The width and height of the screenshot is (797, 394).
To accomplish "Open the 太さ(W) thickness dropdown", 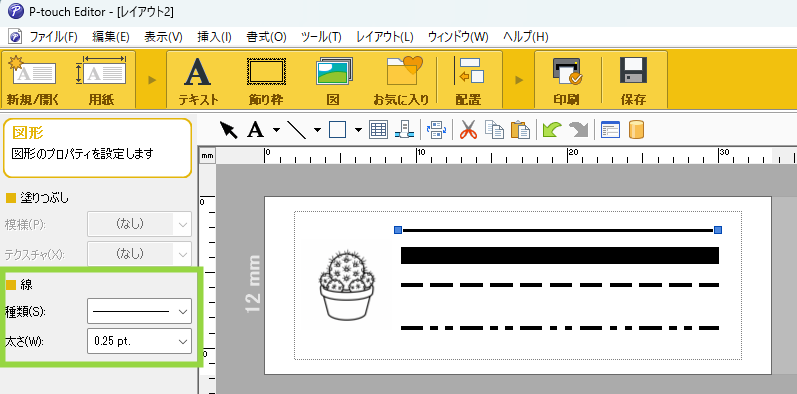I will 140,341.
